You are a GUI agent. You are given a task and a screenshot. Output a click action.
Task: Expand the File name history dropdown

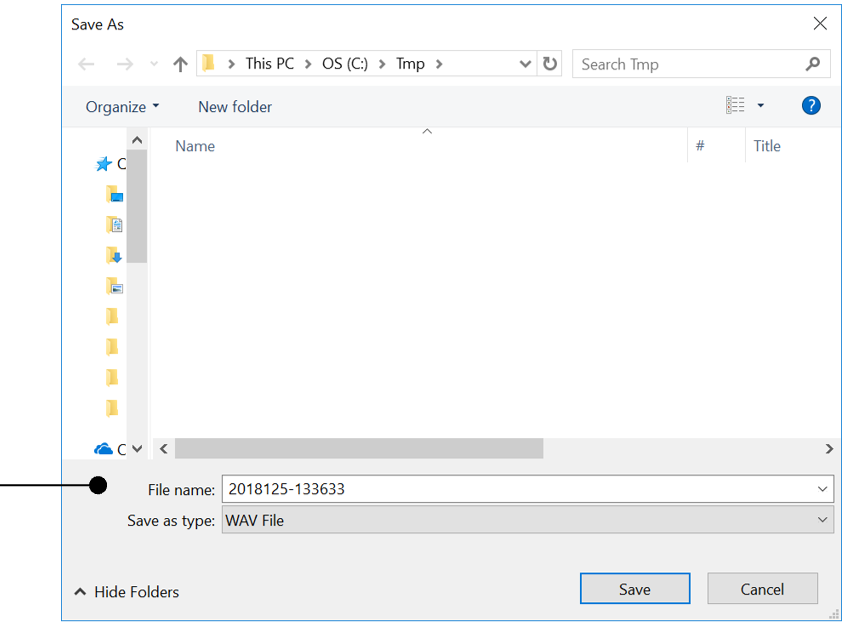(x=822, y=489)
